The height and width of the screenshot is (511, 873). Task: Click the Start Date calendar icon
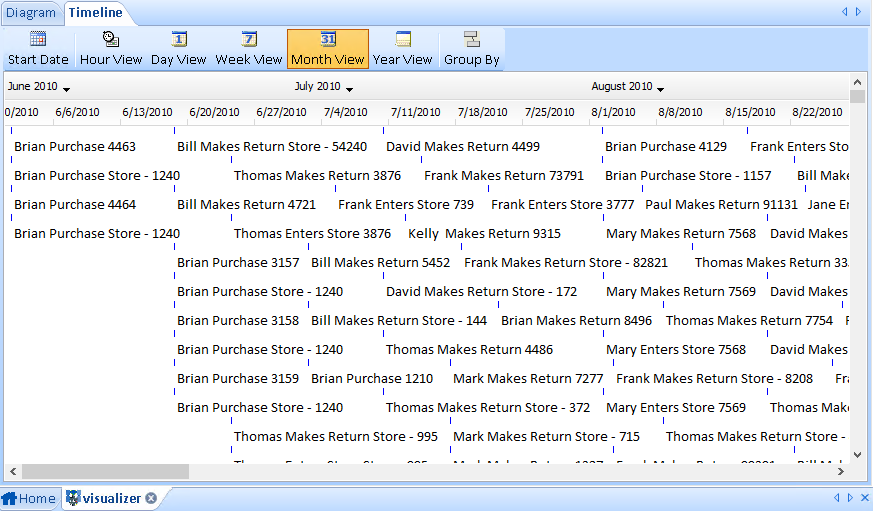tap(38, 40)
